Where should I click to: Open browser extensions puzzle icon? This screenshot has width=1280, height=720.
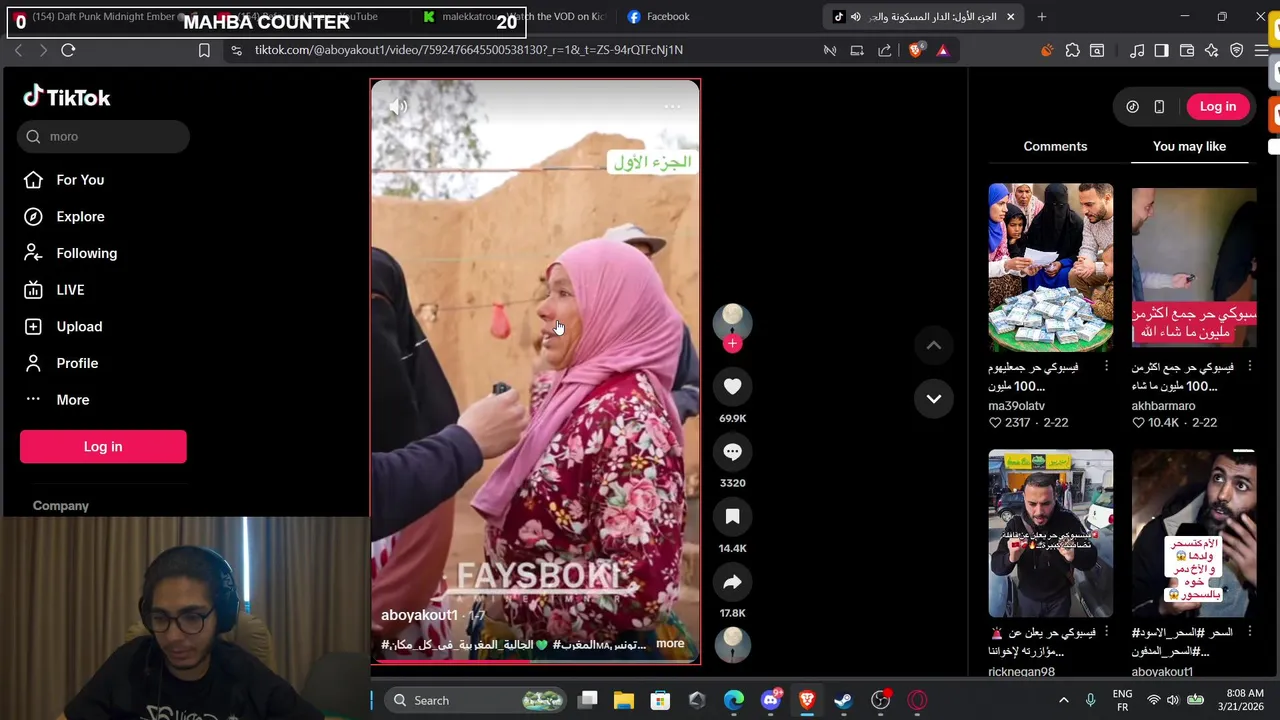pyautogui.click(x=1072, y=50)
